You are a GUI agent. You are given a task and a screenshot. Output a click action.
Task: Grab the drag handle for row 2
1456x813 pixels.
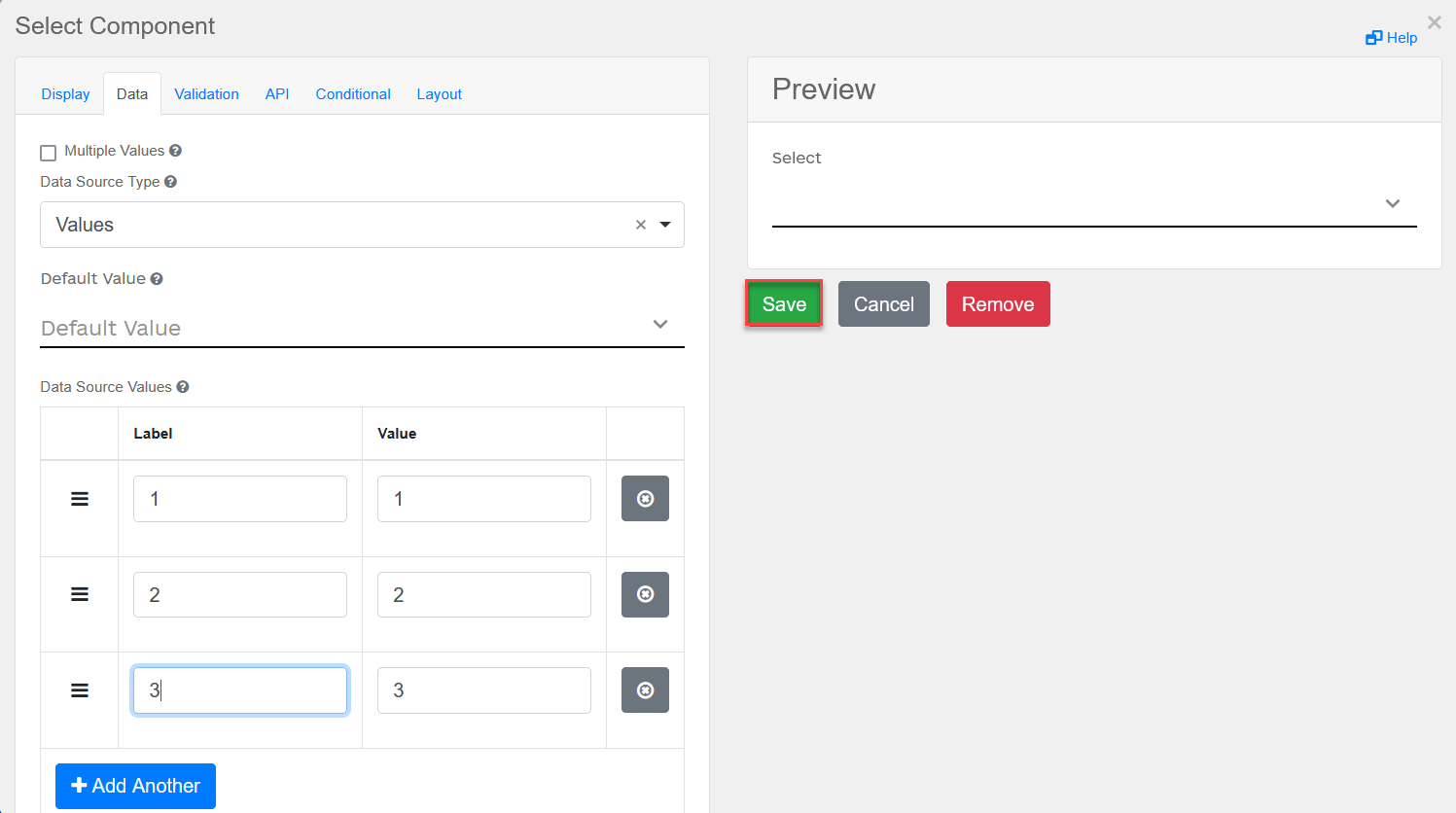[x=80, y=594]
